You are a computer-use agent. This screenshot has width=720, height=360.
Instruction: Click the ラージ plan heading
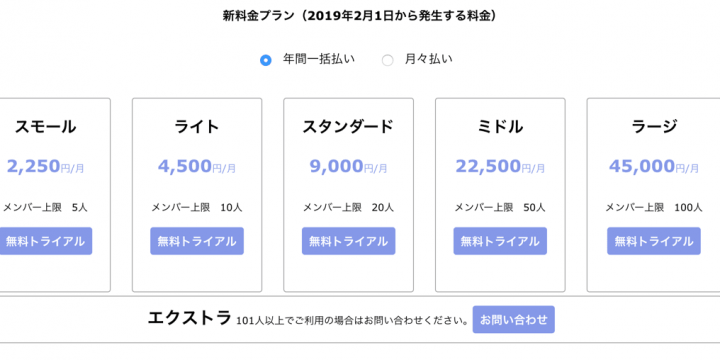point(654,127)
